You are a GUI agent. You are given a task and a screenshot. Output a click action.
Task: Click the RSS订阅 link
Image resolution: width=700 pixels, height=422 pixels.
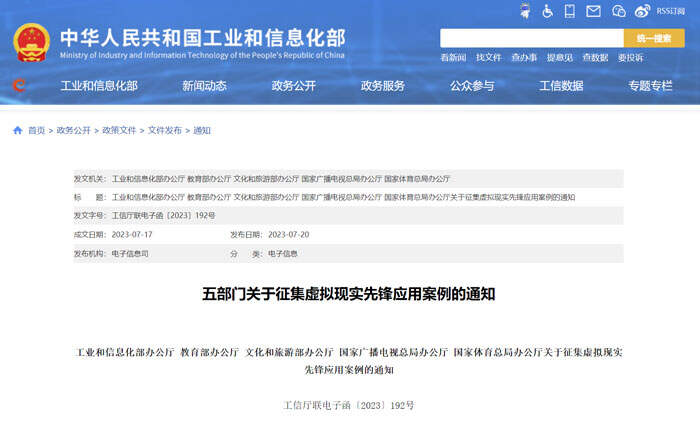tap(671, 12)
